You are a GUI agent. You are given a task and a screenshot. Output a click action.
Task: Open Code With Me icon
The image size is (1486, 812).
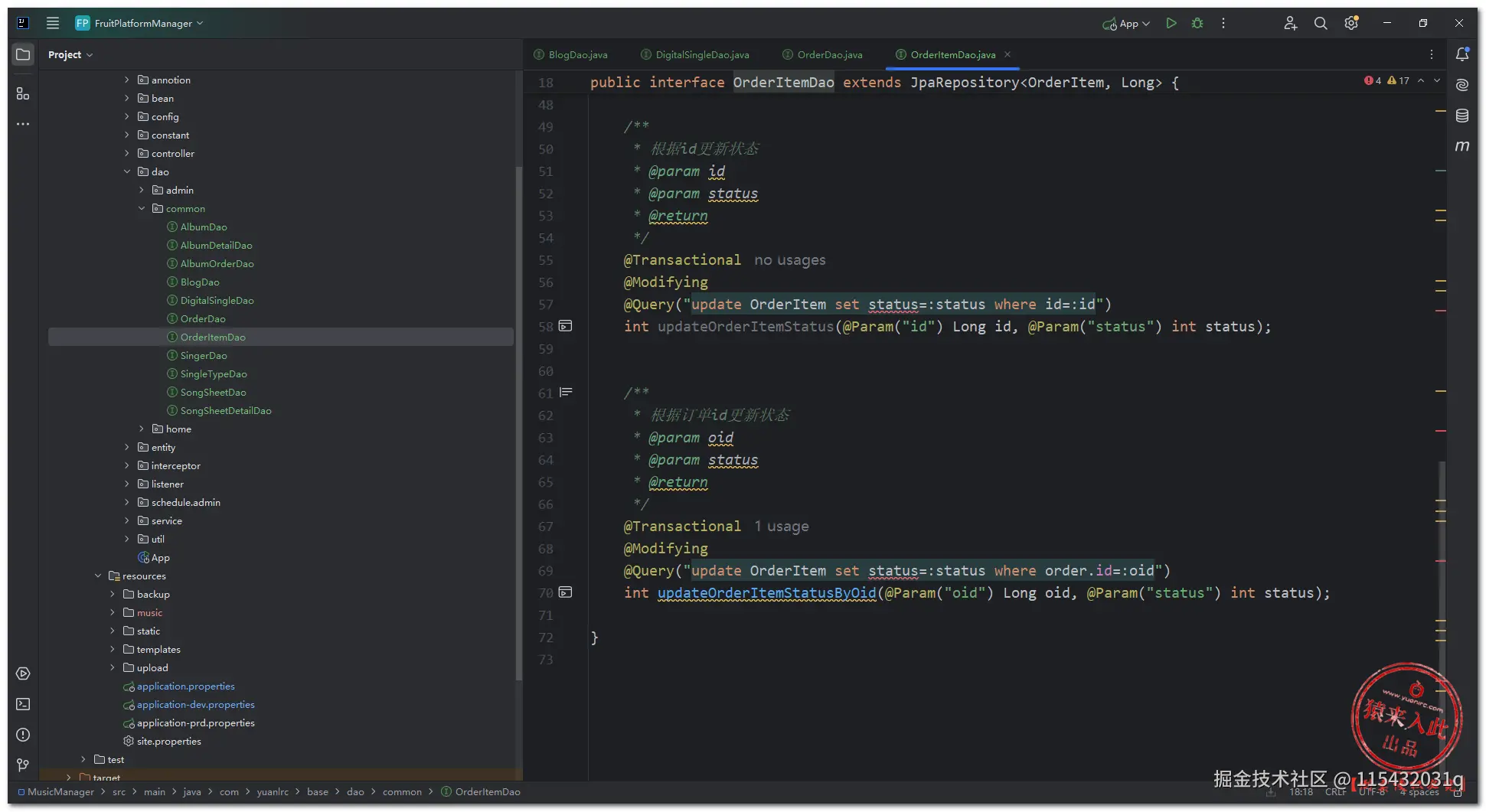coord(1291,23)
